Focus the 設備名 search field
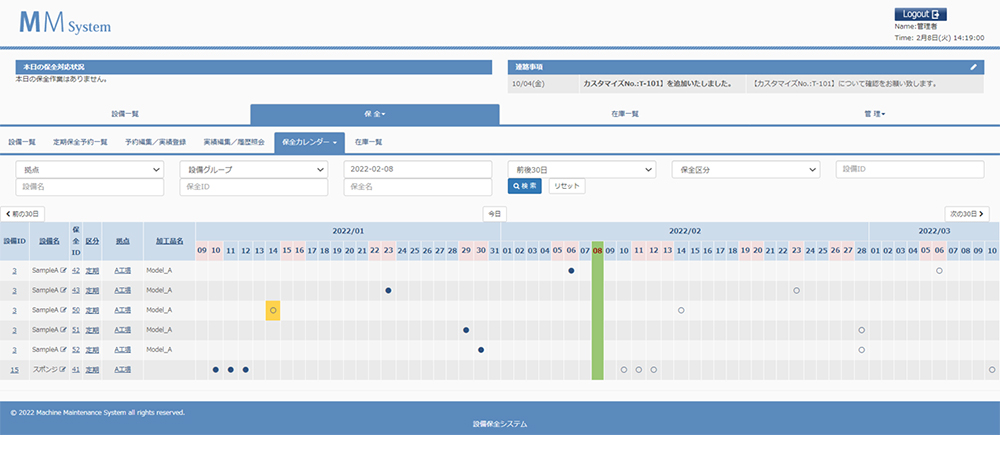Screen dimensions: 1000x460 90,187
